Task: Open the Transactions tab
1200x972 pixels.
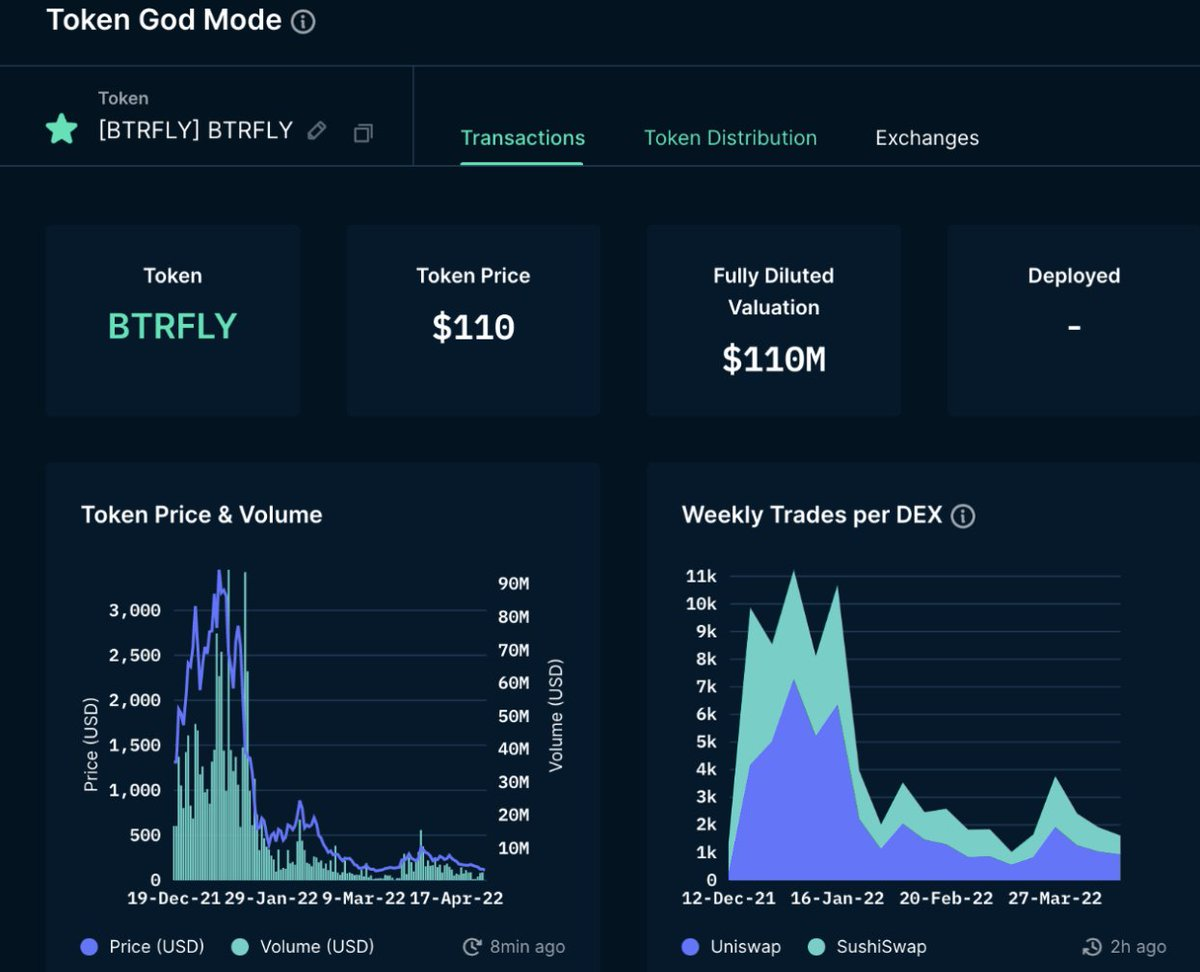Action: 522,138
